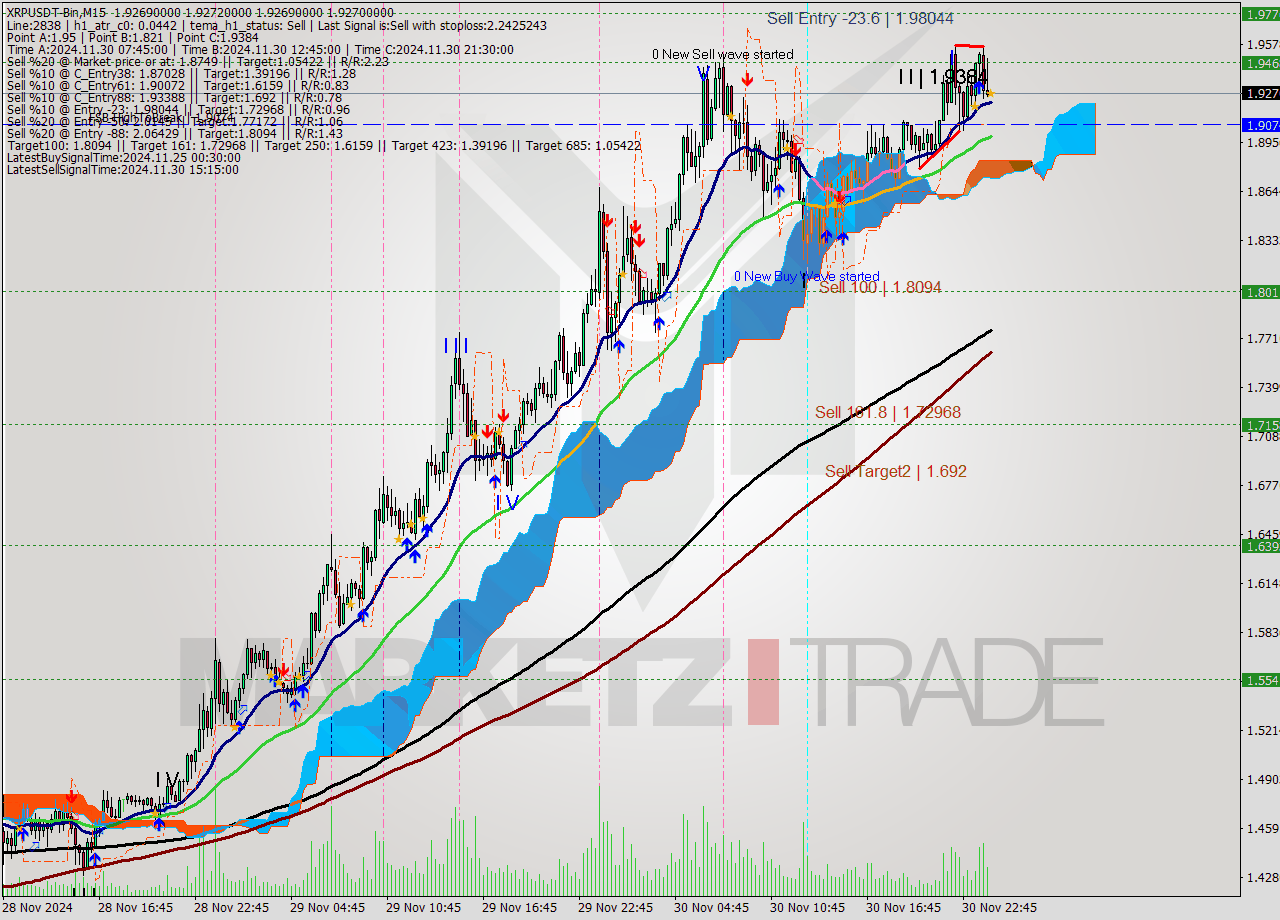1280x920 pixels.
Task: Select the LatestBuySignalTime text line
Action: click(123, 157)
